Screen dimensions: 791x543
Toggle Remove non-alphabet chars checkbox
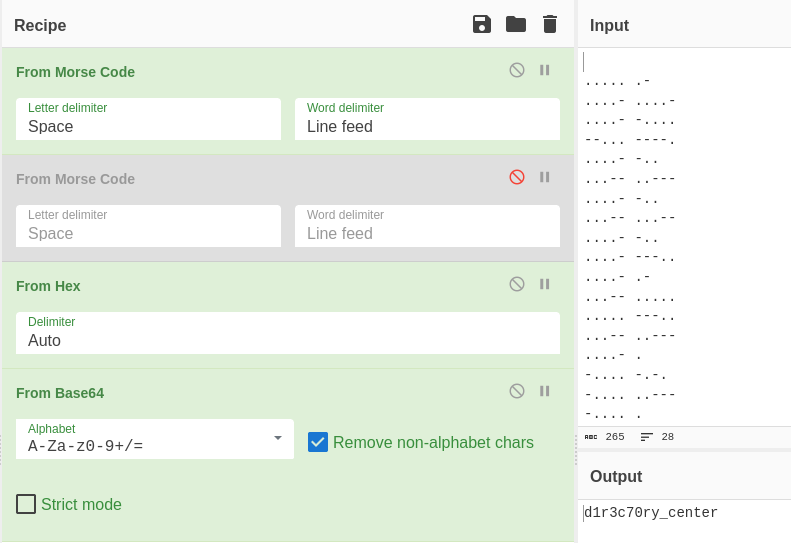318,442
